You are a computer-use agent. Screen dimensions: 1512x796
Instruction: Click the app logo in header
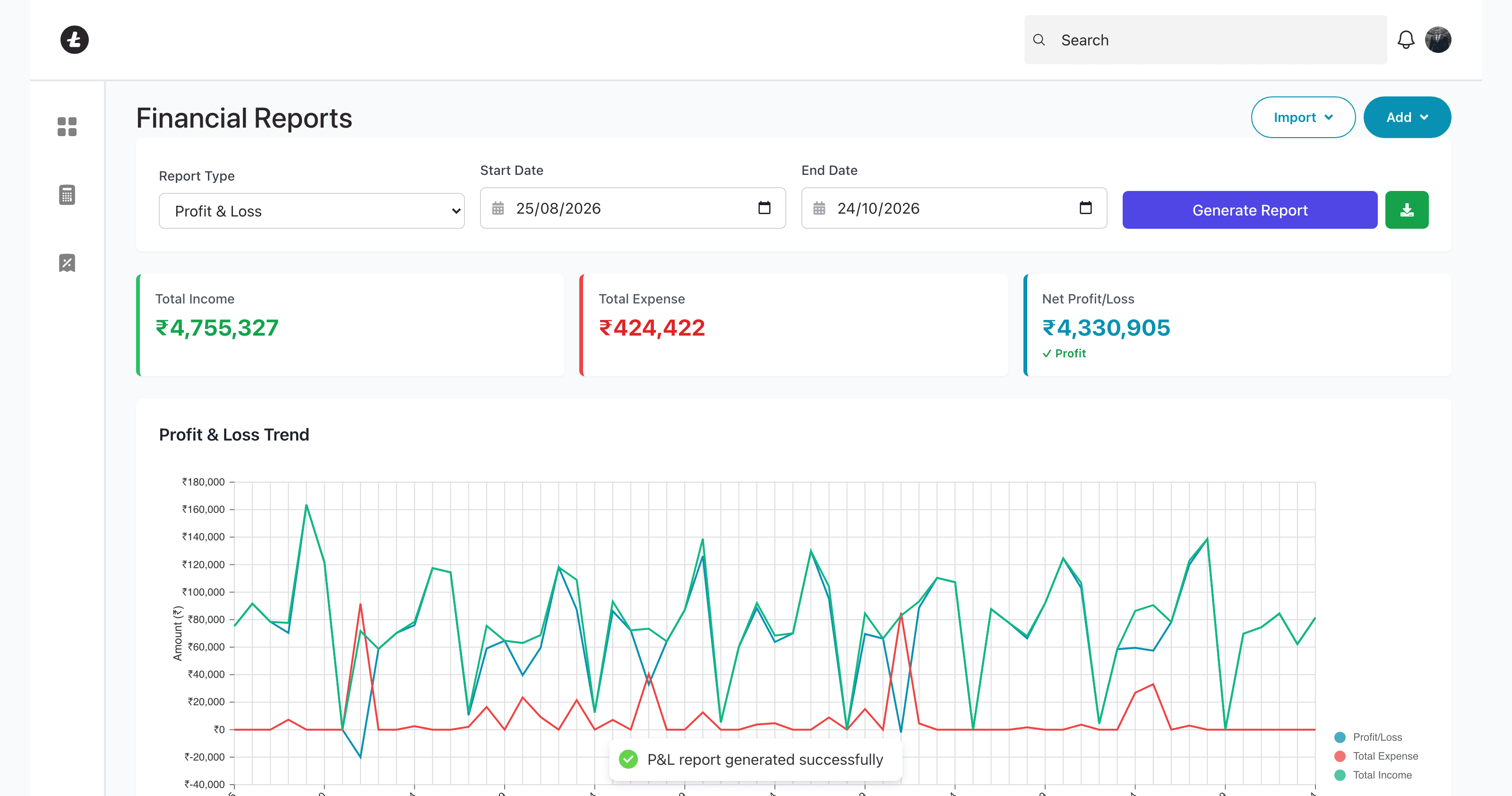[x=75, y=40]
